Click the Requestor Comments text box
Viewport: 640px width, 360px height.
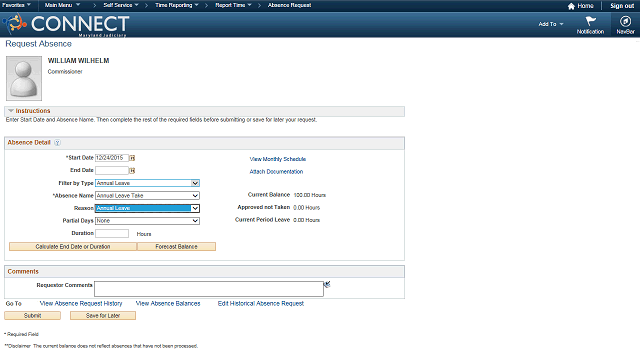pos(209,289)
